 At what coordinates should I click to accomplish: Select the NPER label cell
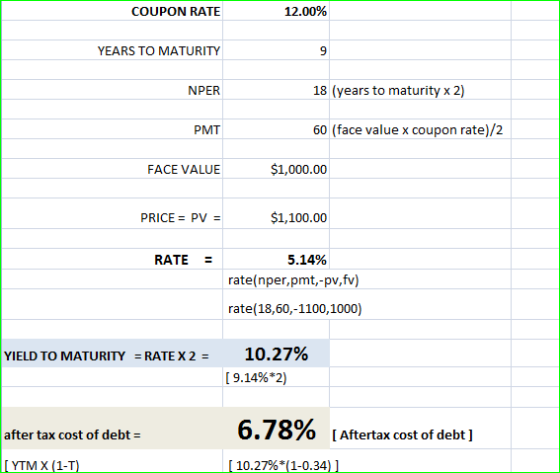pyautogui.click(x=204, y=90)
